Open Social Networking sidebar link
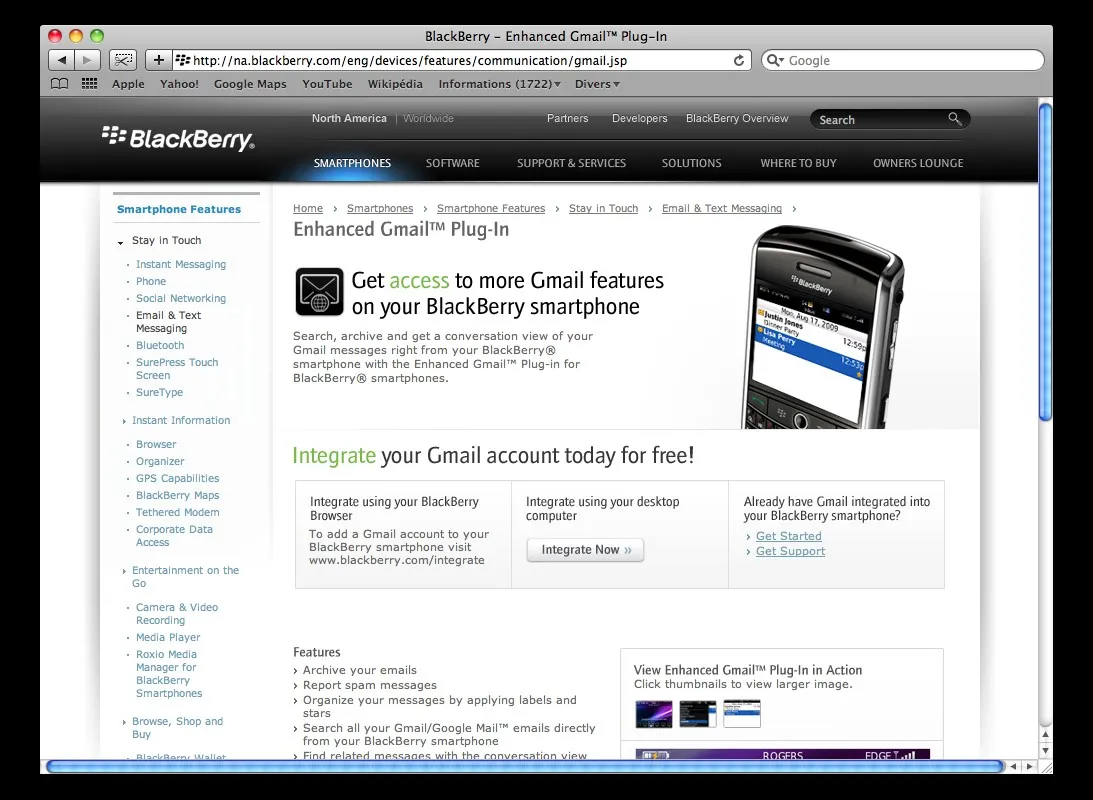This screenshot has height=800, width=1093. 181,298
